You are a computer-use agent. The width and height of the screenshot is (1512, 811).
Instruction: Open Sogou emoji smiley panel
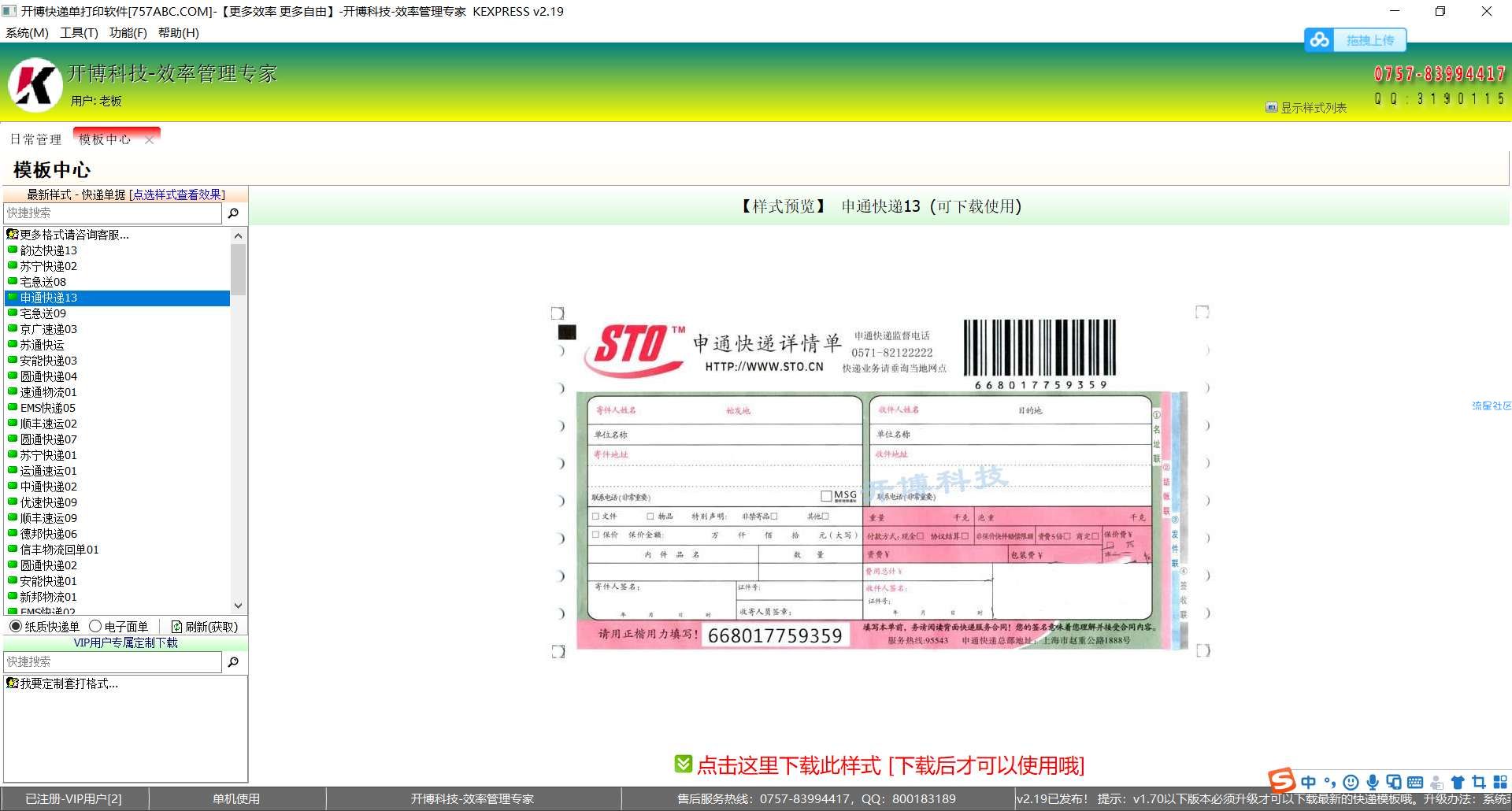pyautogui.click(x=1351, y=782)
